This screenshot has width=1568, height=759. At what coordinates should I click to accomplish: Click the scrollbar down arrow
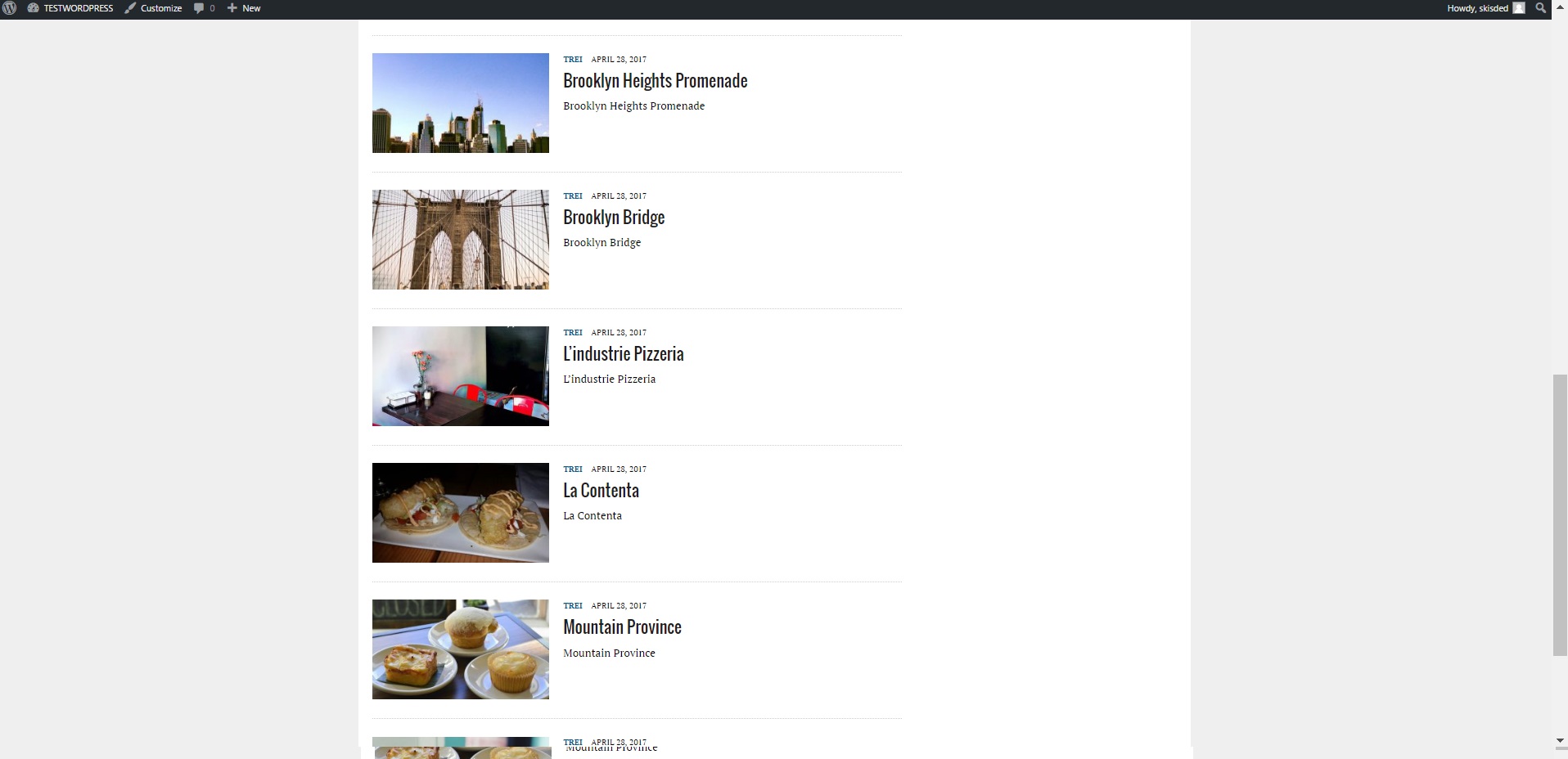pyautogui.click(x=1560, y=741)
